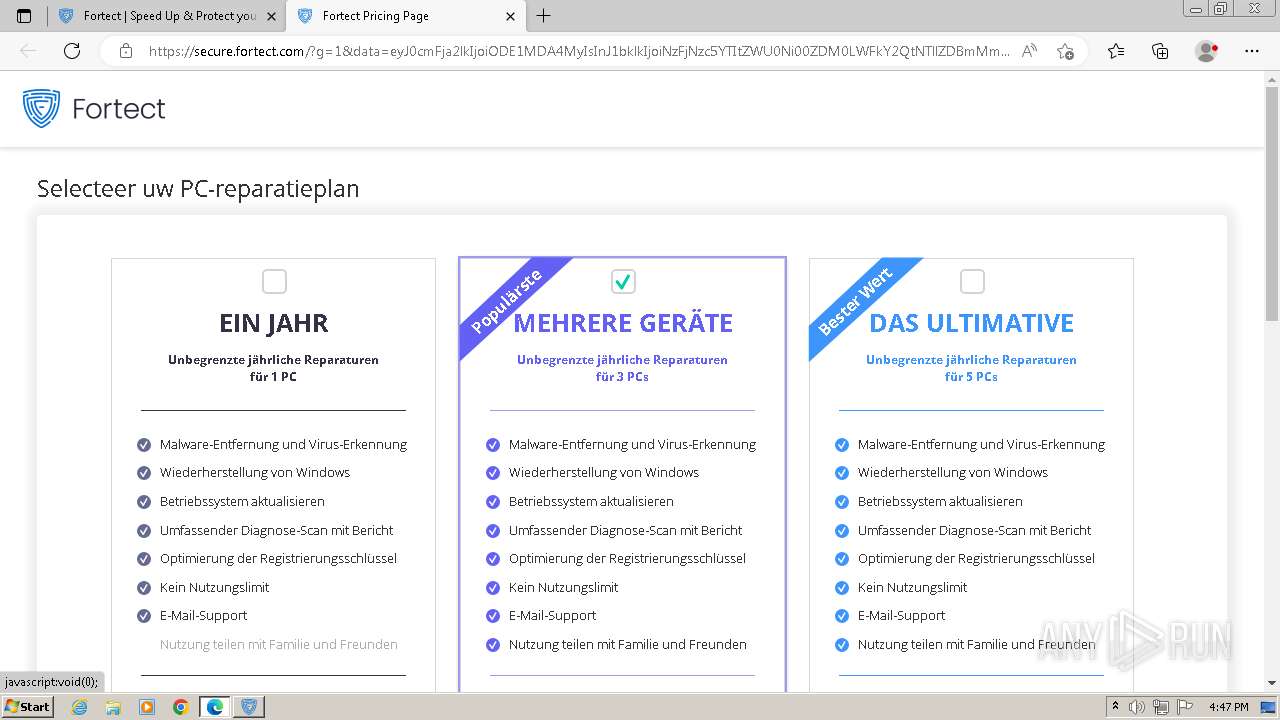
Task: Click 'für 3 PCs' subtitle text
Action: tap(622, 377)
